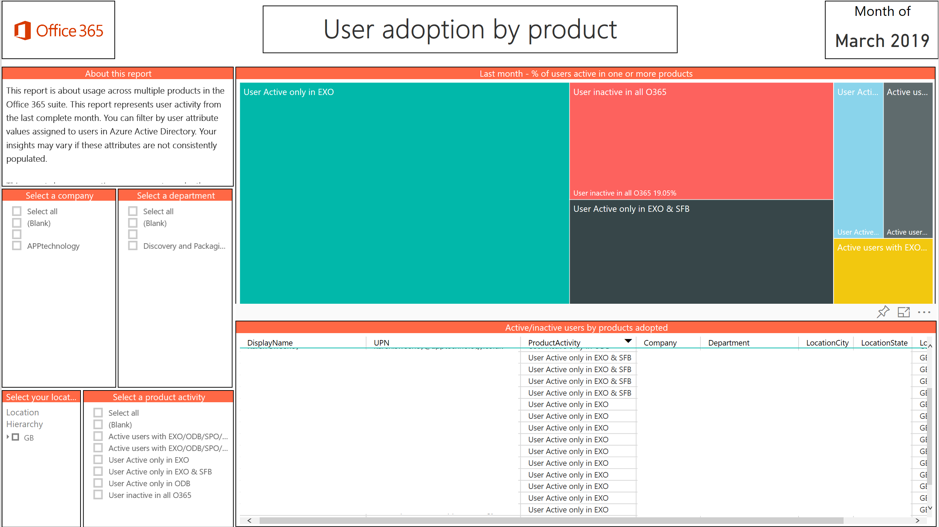The image size is (939, 527).
Task: Click the LocationCity column header
Action: click(x=827, y=343)
